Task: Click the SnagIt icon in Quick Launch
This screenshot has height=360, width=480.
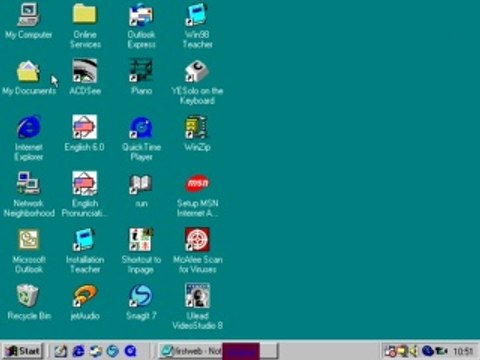Action: coord(113,351)
